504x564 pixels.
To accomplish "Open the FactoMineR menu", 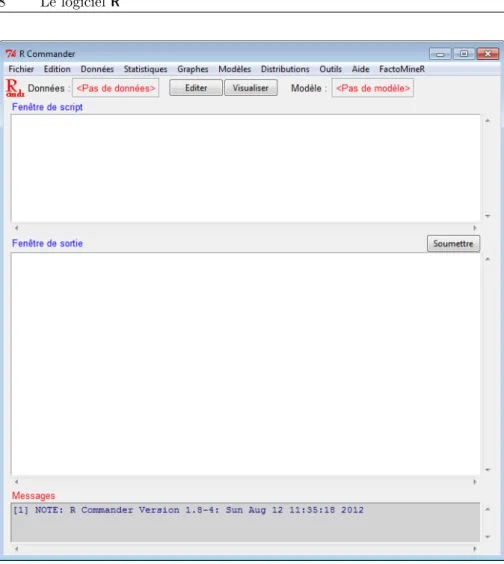I will click(402, 69).
